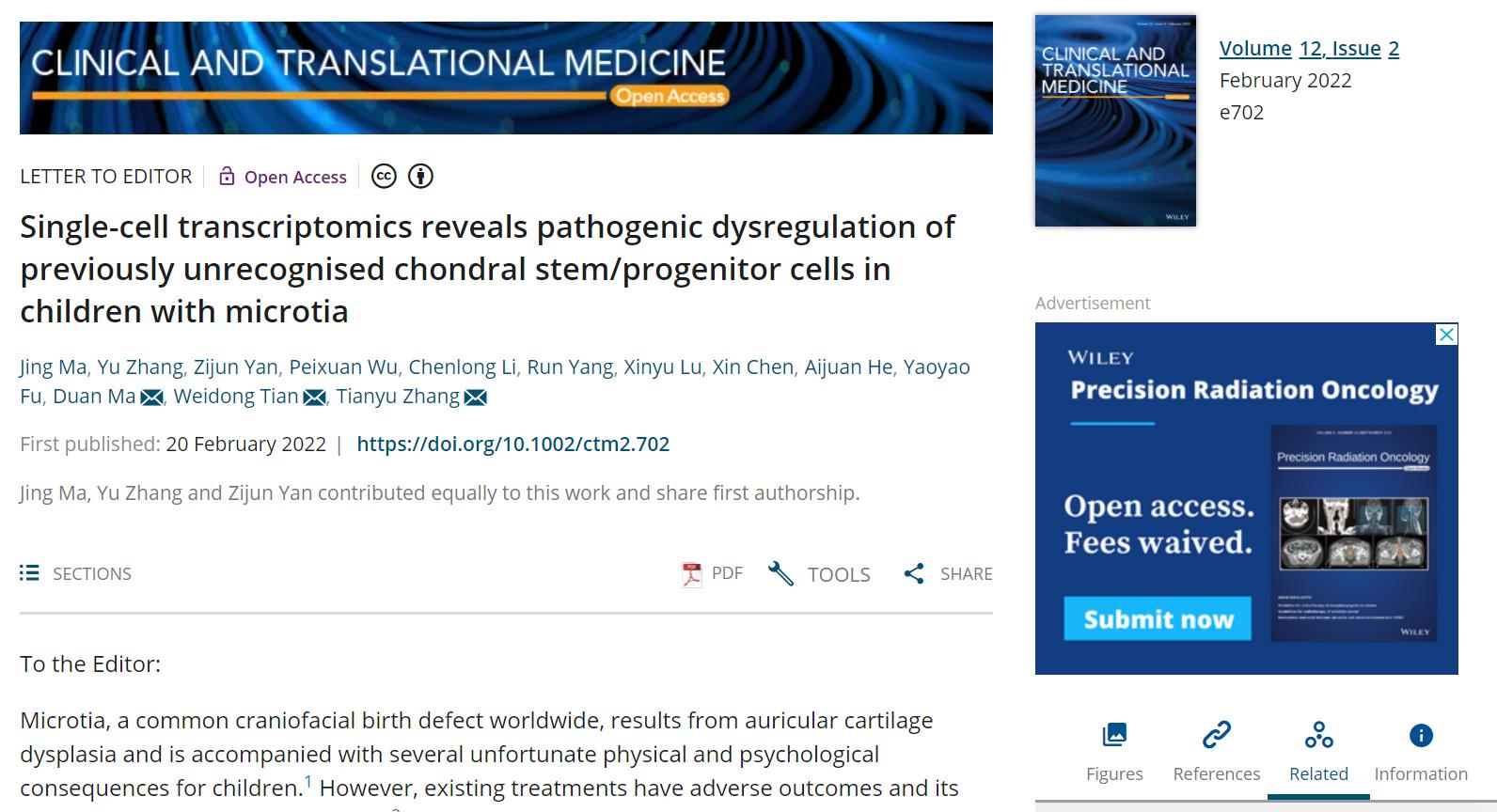
Task: Click the Submit now ad button
Action: [x=1158, y=618]
